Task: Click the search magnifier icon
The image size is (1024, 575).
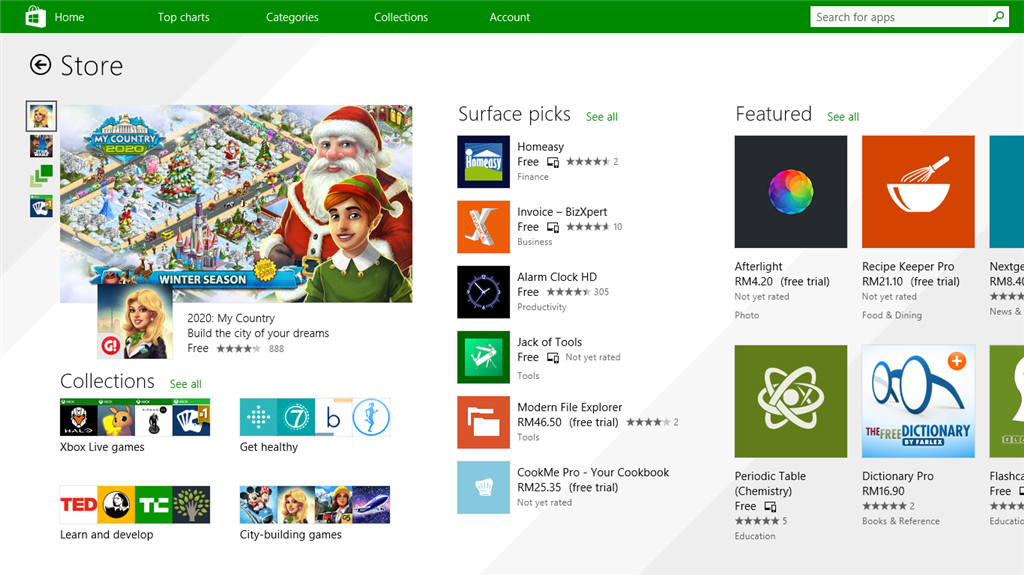Action: tap(998, 17)
